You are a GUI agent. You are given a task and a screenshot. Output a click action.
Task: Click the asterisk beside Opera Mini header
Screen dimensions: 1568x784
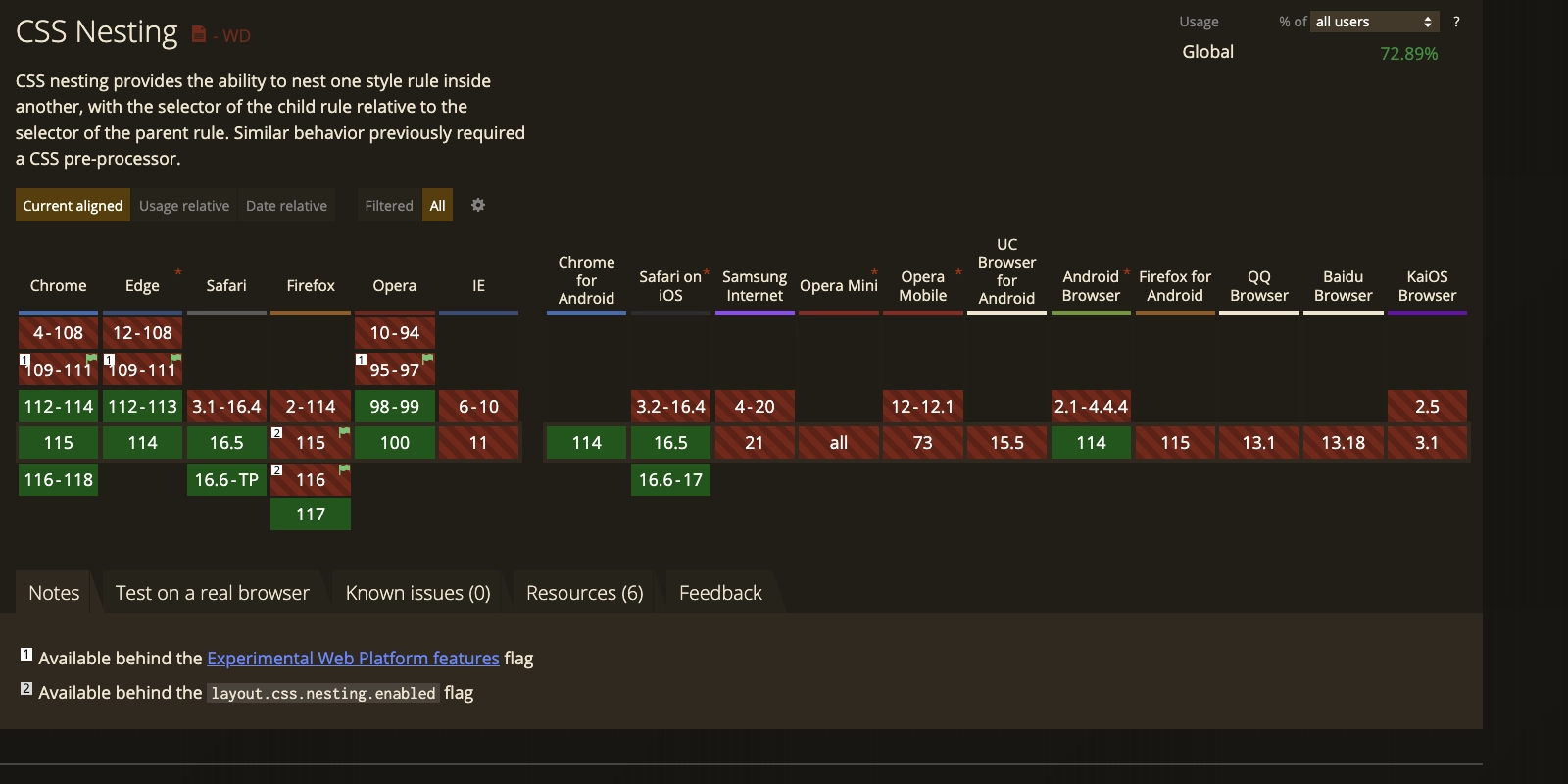point(874,272)
